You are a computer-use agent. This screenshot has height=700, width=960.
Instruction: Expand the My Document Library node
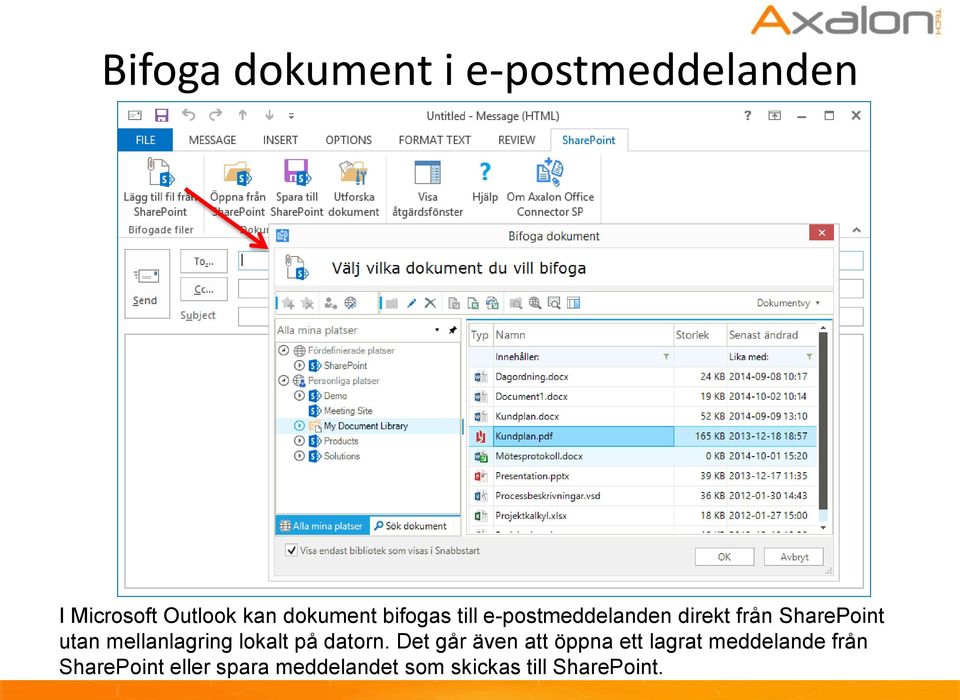[x=299, y=426]
